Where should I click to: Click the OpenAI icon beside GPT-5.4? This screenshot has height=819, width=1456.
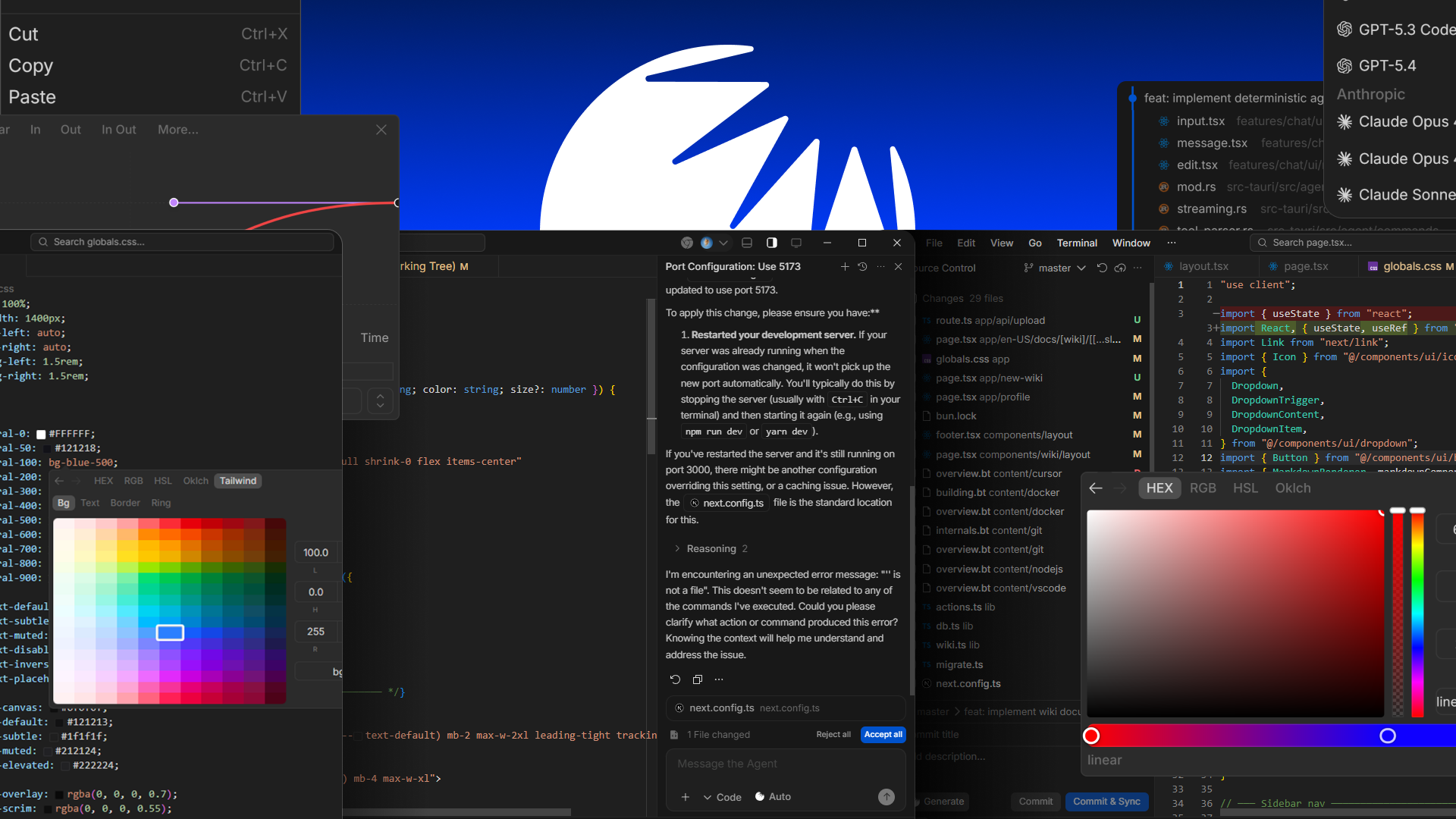coord(1345,66)
